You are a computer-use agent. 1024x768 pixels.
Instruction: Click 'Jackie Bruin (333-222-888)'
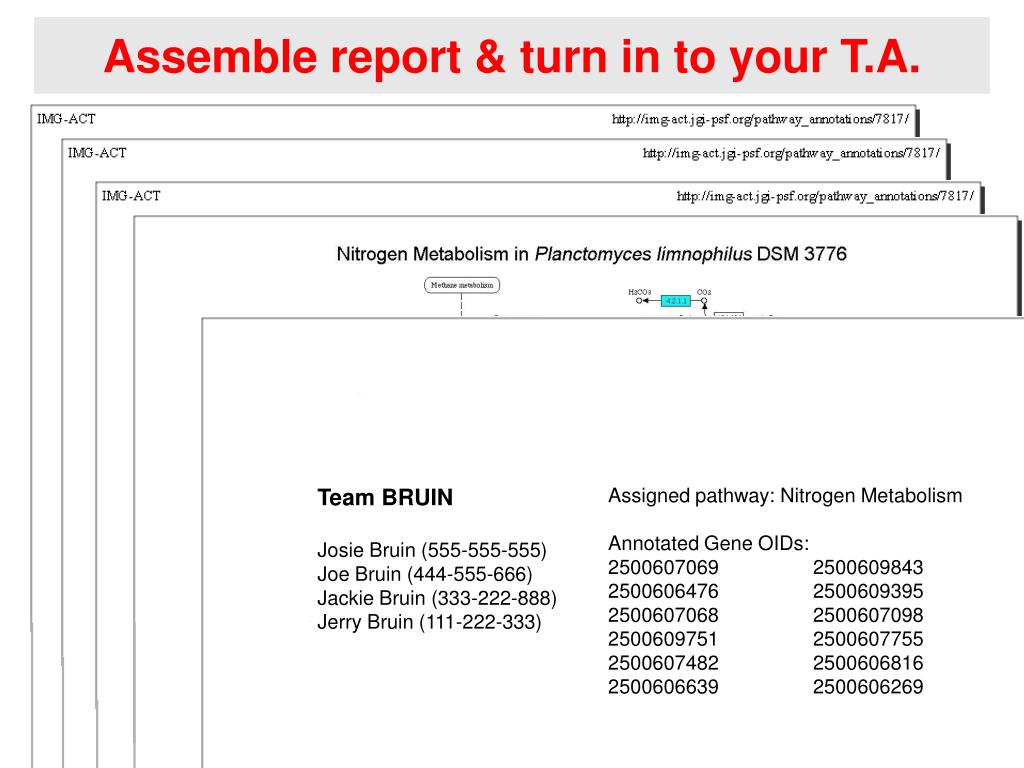(437, 599)
